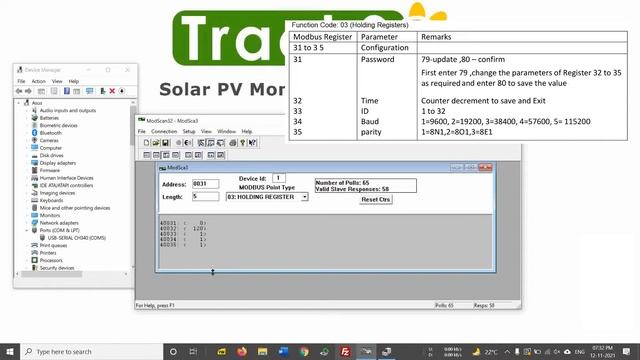
Task: Click the Update driver icon in Device Manager
Action: [102, 91]
